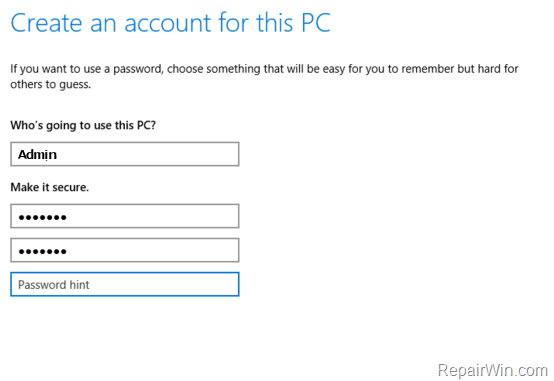Click the 'Create an account for this PC' heading

[x=170, y=23]
